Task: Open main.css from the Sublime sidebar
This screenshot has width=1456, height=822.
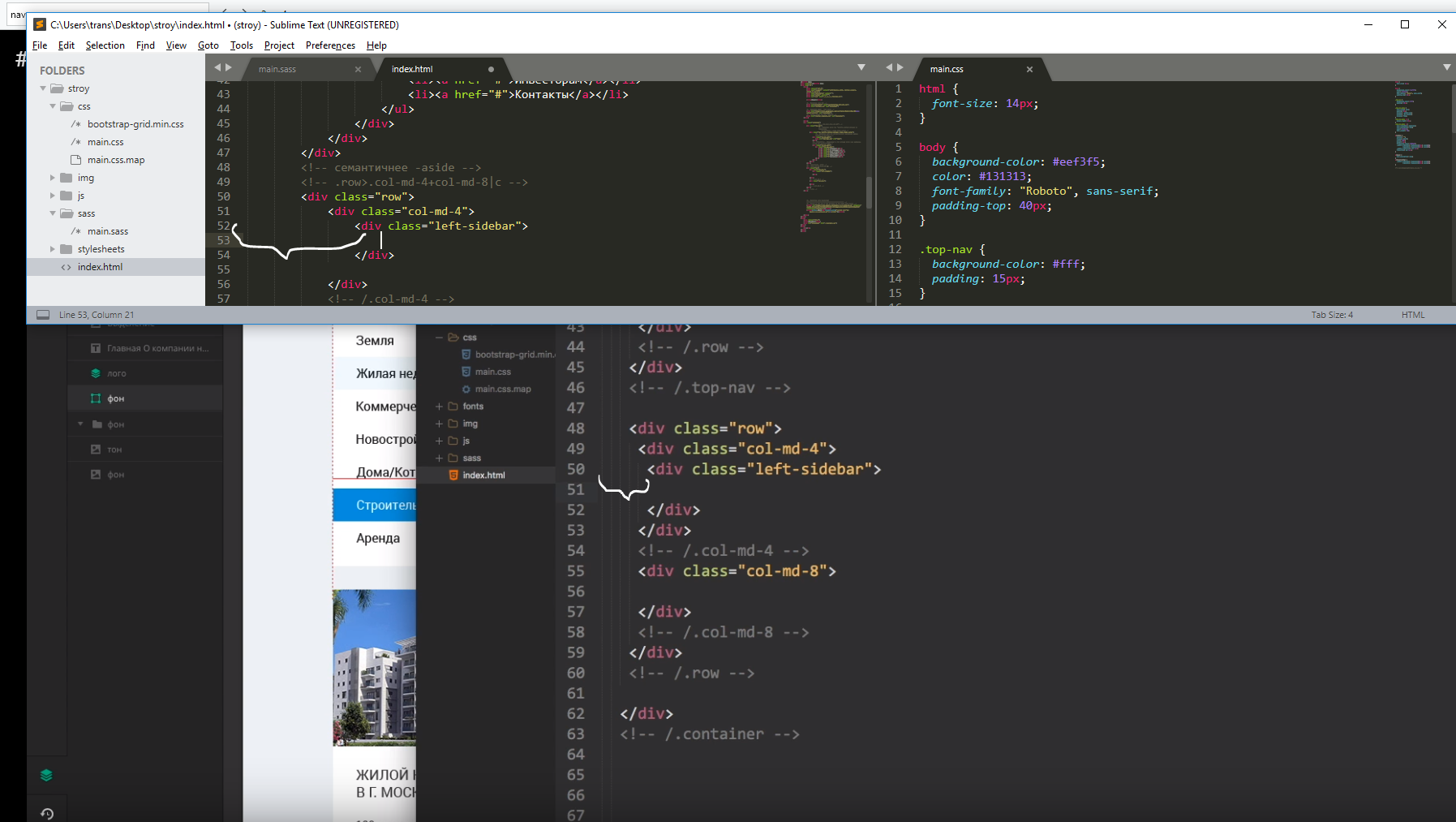Action: point(105,142)
